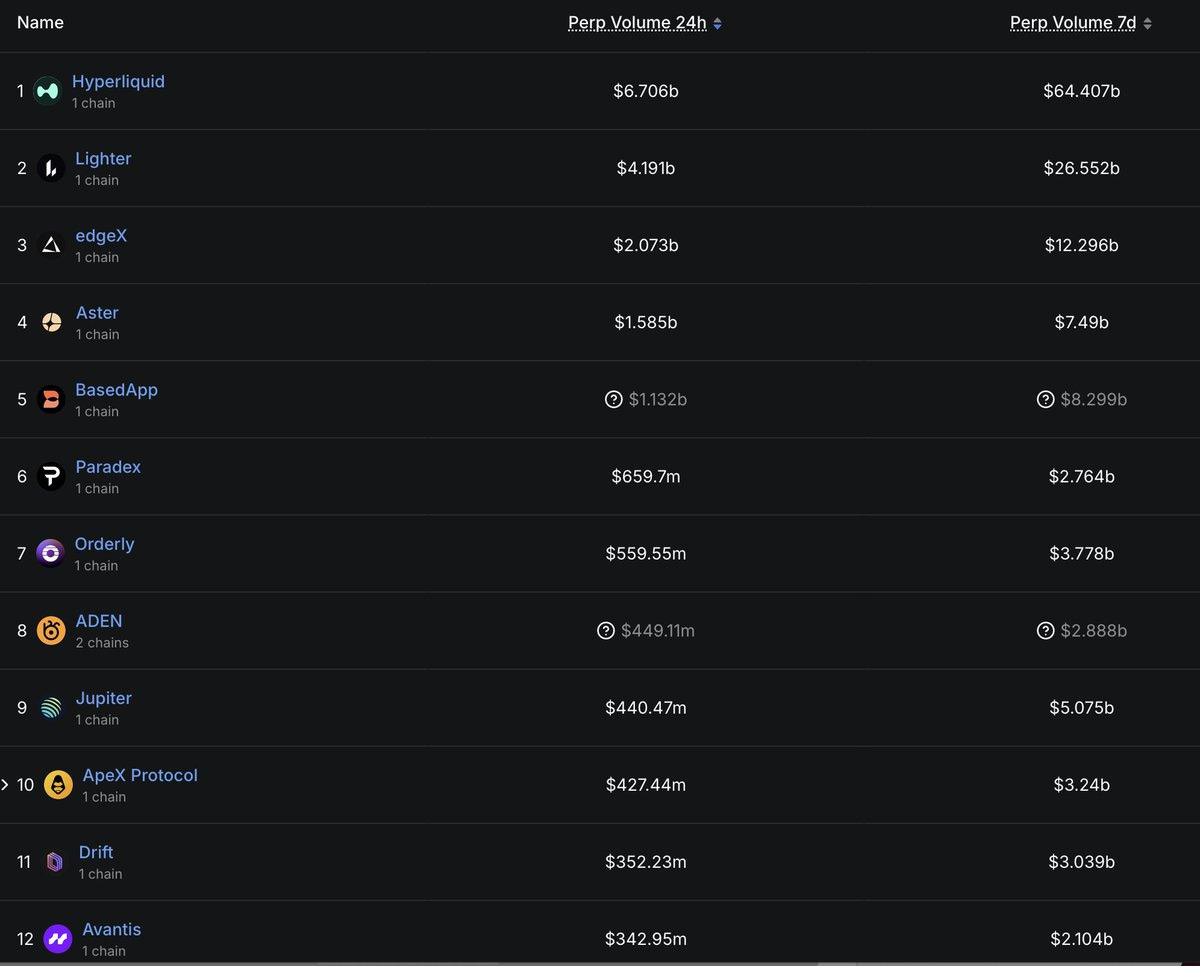1200x966 pixels.
Task: Select ApeX Protocol 24h volume $427.44m
Action: (x=646, y=785)
